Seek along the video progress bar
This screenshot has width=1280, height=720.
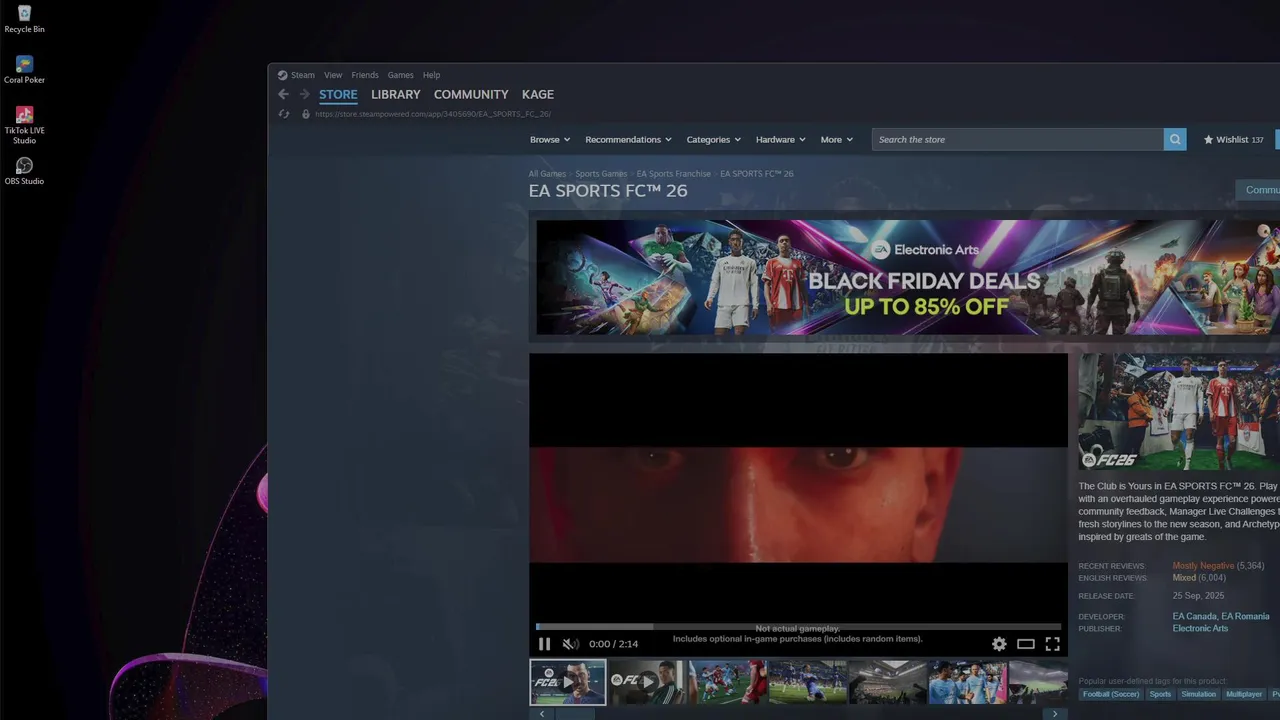pos(798,627)
